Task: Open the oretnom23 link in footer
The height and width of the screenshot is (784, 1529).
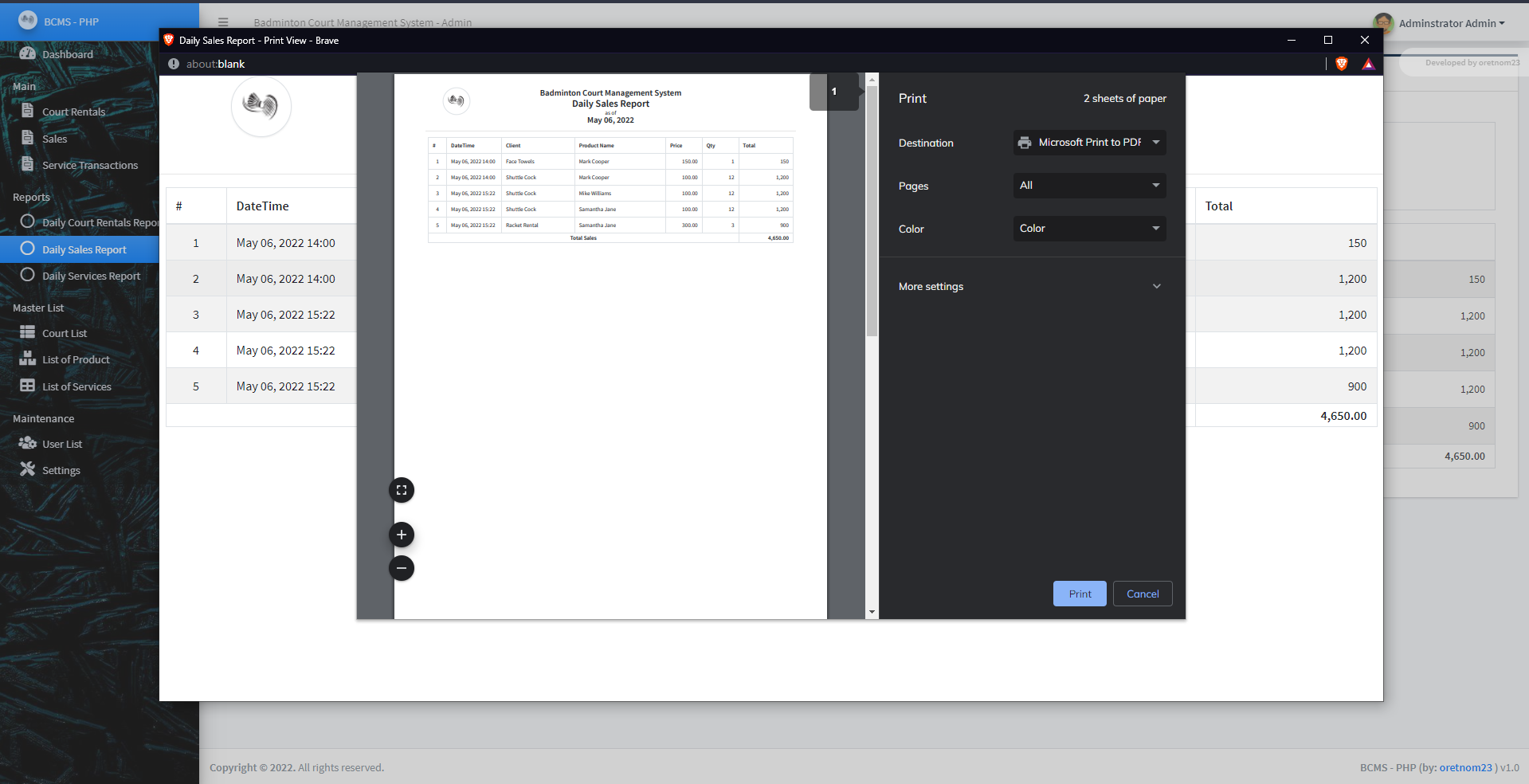Action: coord(1465,767)
